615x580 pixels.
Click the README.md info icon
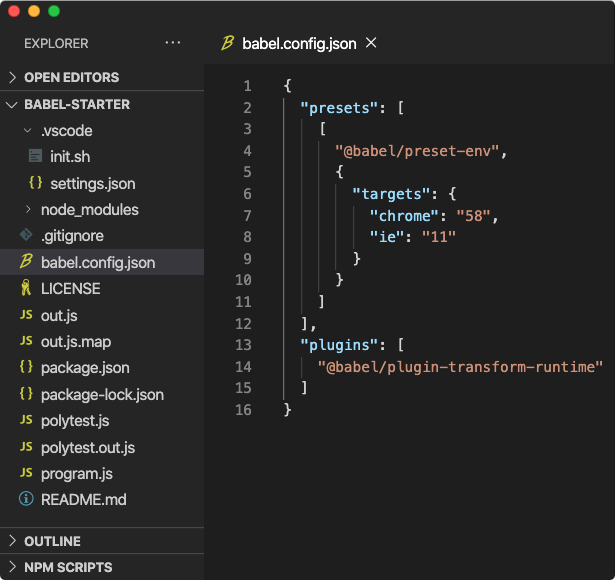tap(26, 499)
